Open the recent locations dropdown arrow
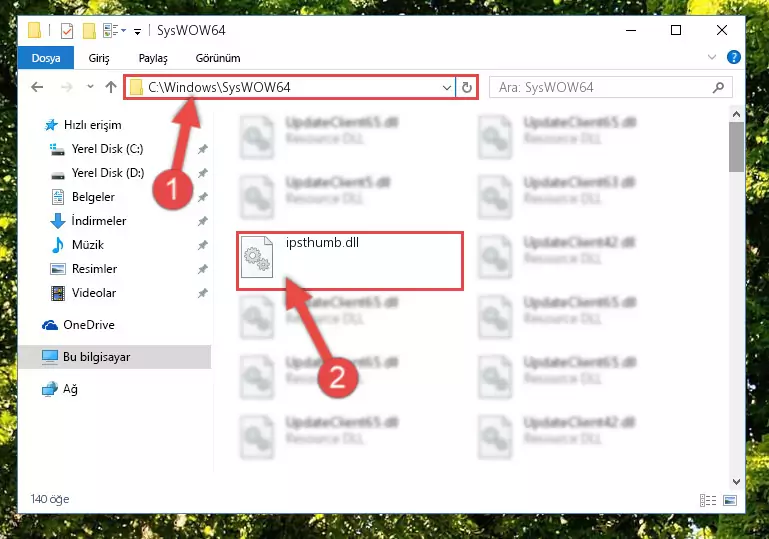769x539 pixels. coord(90,87)
